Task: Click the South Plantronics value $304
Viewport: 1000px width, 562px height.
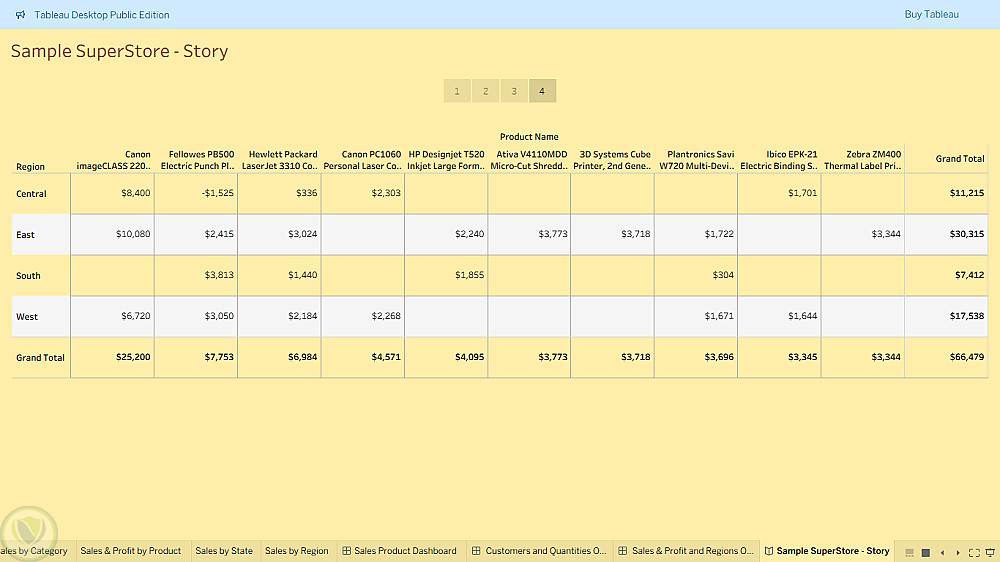Action: (x=723, y=274)
